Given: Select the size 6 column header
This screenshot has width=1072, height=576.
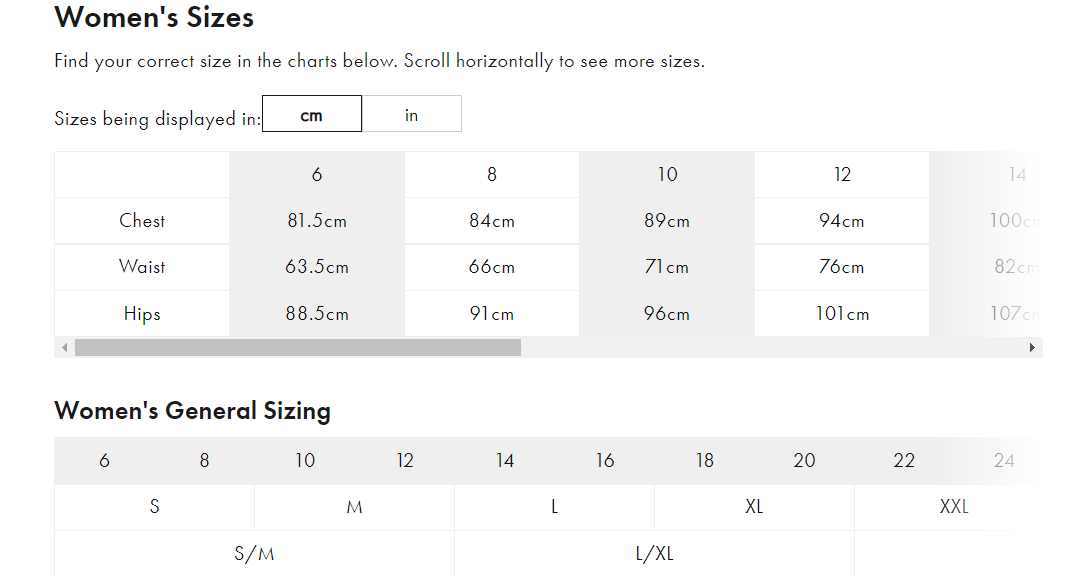Looking at the screenshot, I should pos(317,175).
